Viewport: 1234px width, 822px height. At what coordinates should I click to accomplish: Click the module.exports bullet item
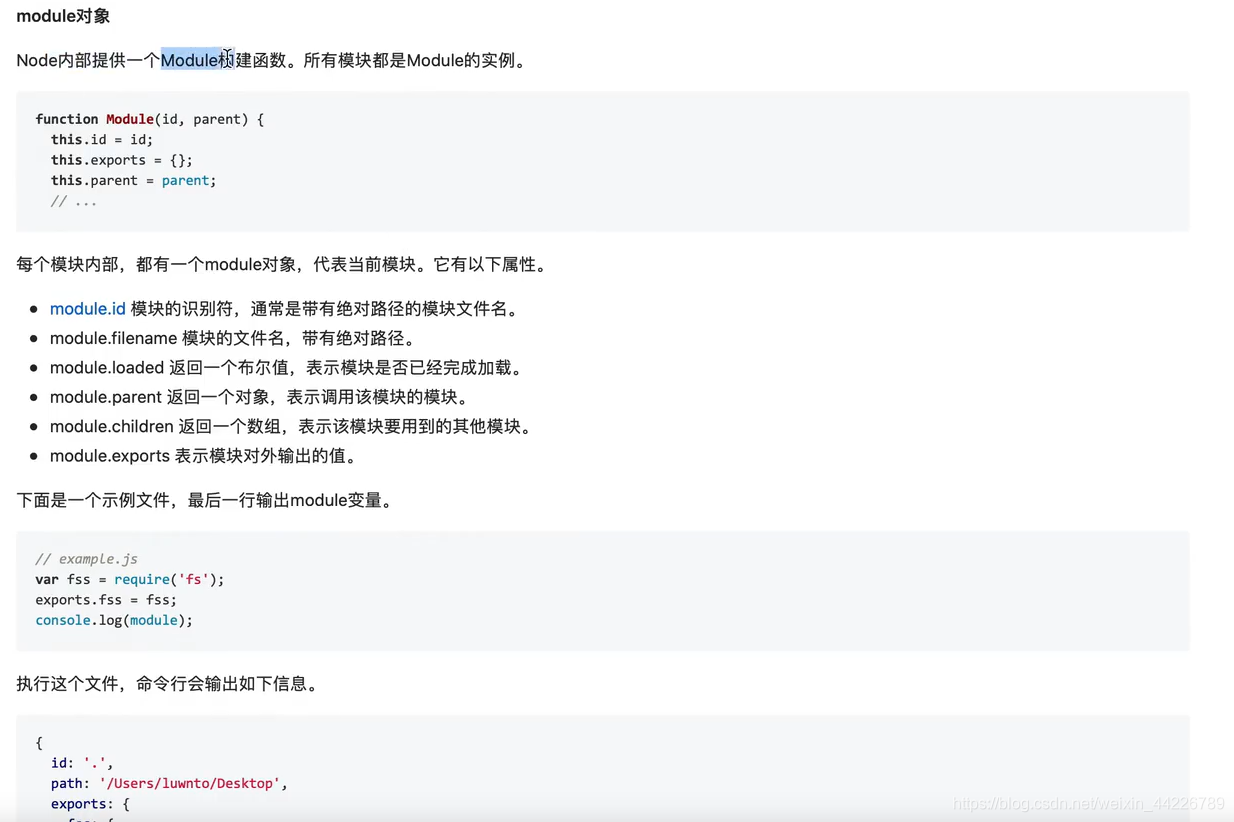coord(204,456)
